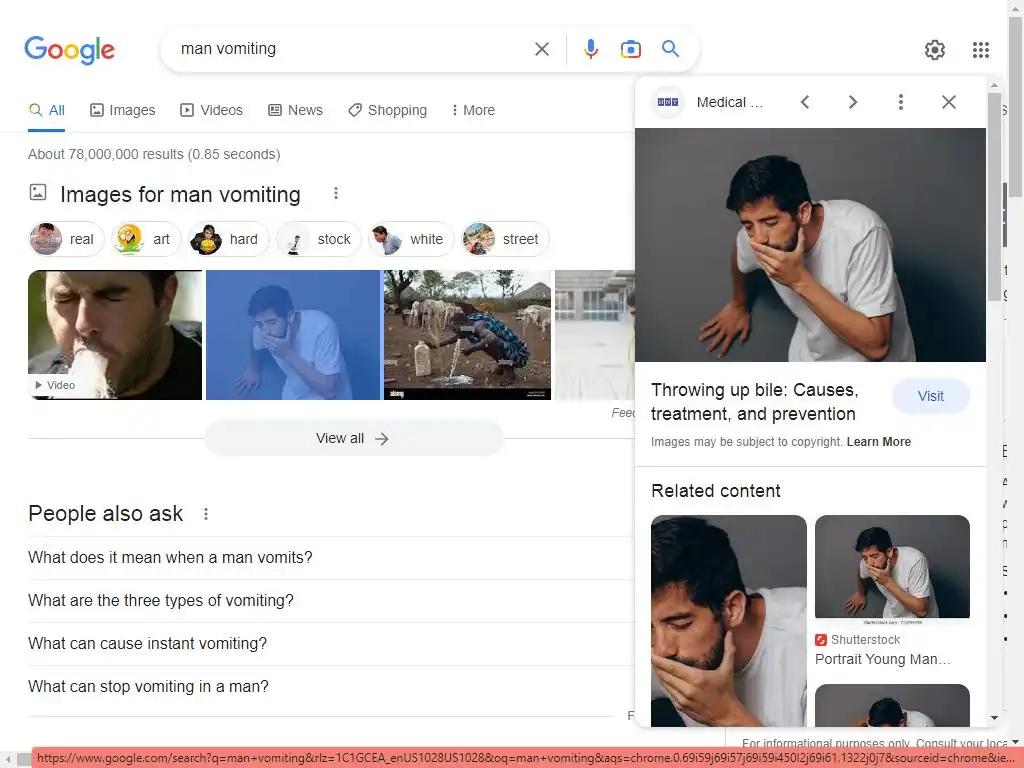The height and width of the screenshot is (768, 1024).
Task: Switch to the Videos tab
Action: (212, 110)
